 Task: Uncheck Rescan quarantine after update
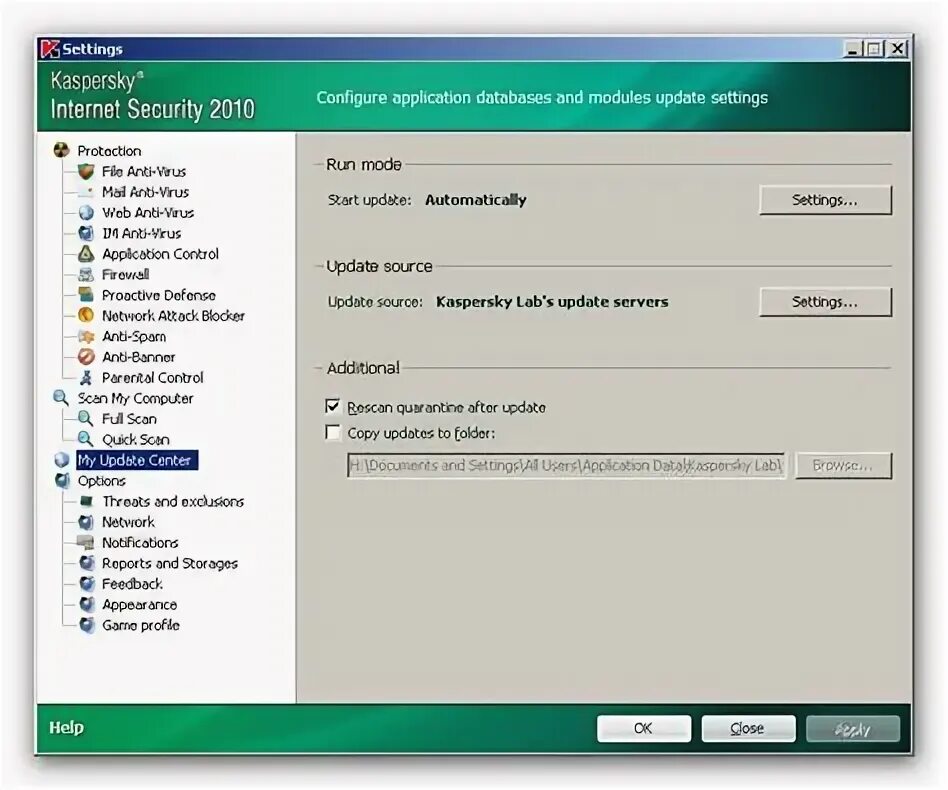[x=333, y=406]
